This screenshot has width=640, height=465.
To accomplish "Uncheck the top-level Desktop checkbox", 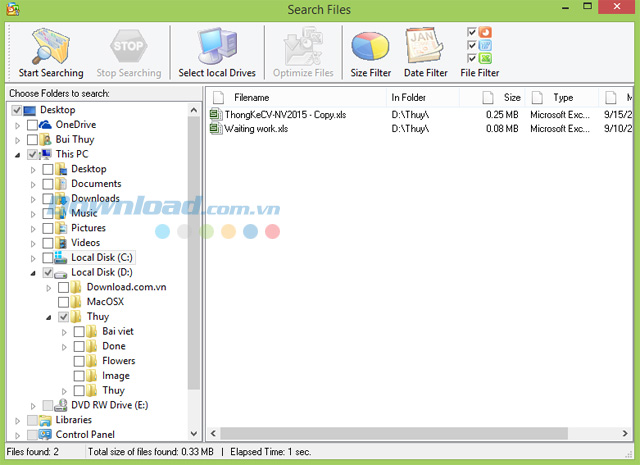I will (17, 110).
